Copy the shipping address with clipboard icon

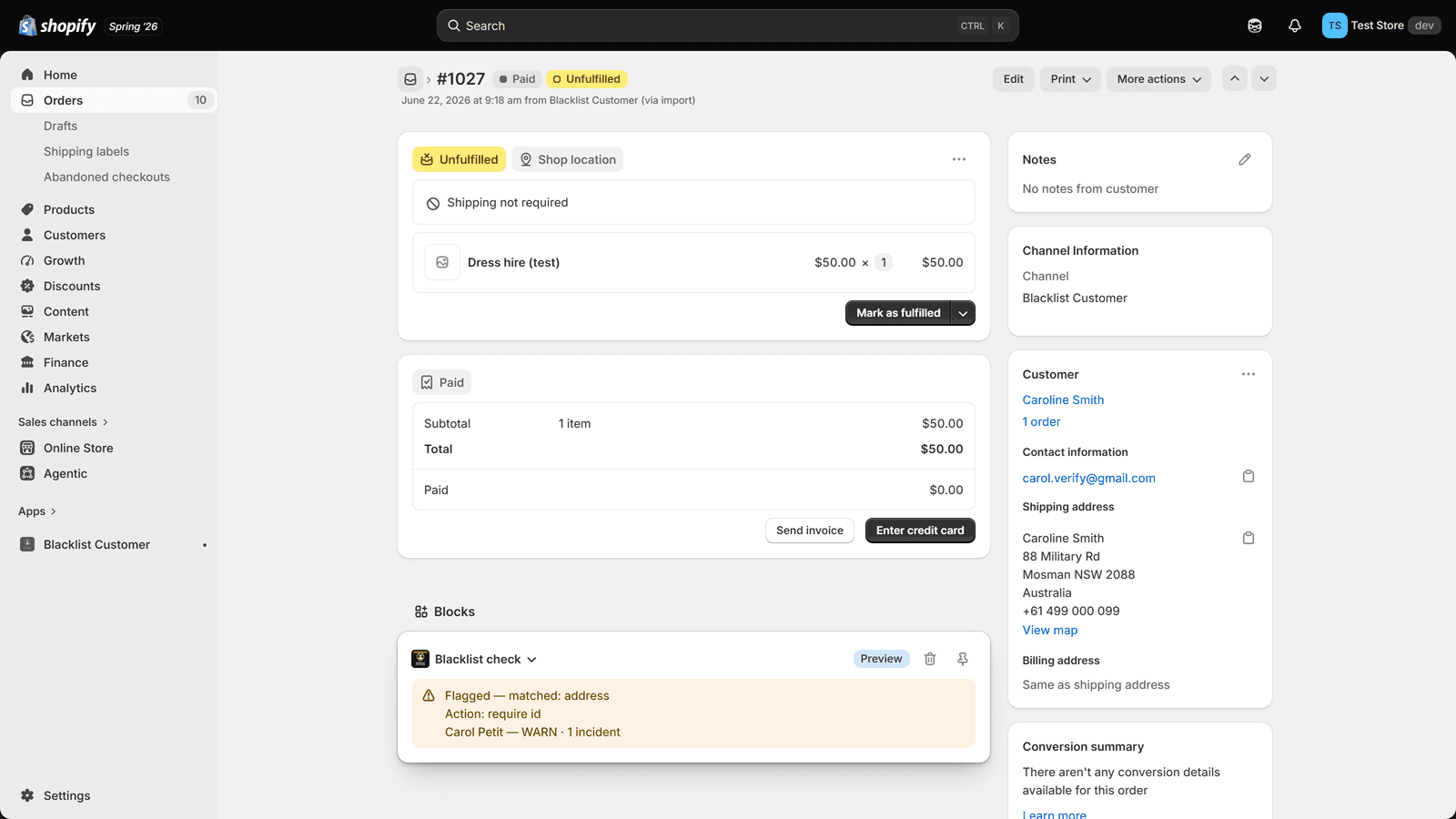[x=1249, y=538]
